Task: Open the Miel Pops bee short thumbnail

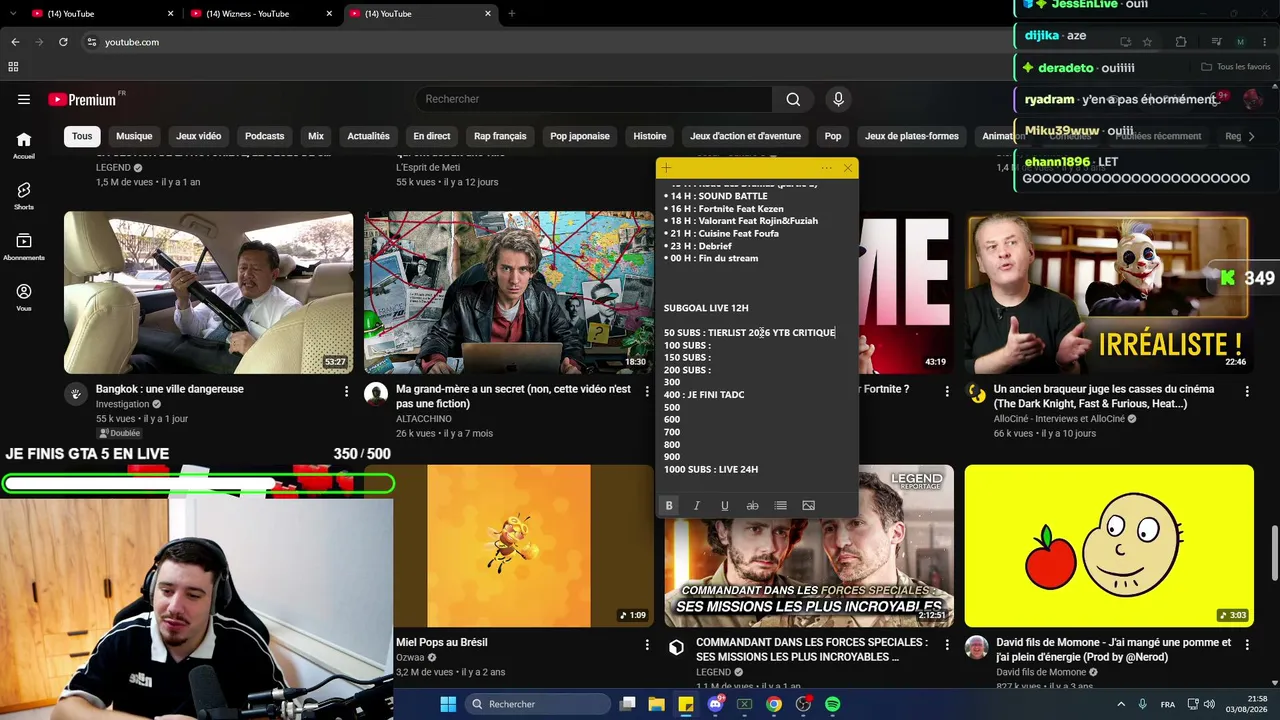Action: point(509,546)
